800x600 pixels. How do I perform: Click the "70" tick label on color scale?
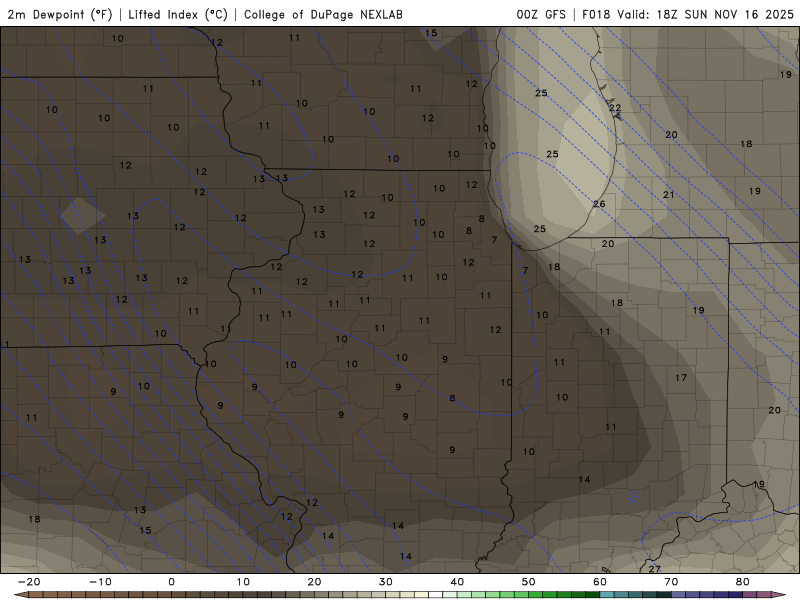(x=671, y=582)
